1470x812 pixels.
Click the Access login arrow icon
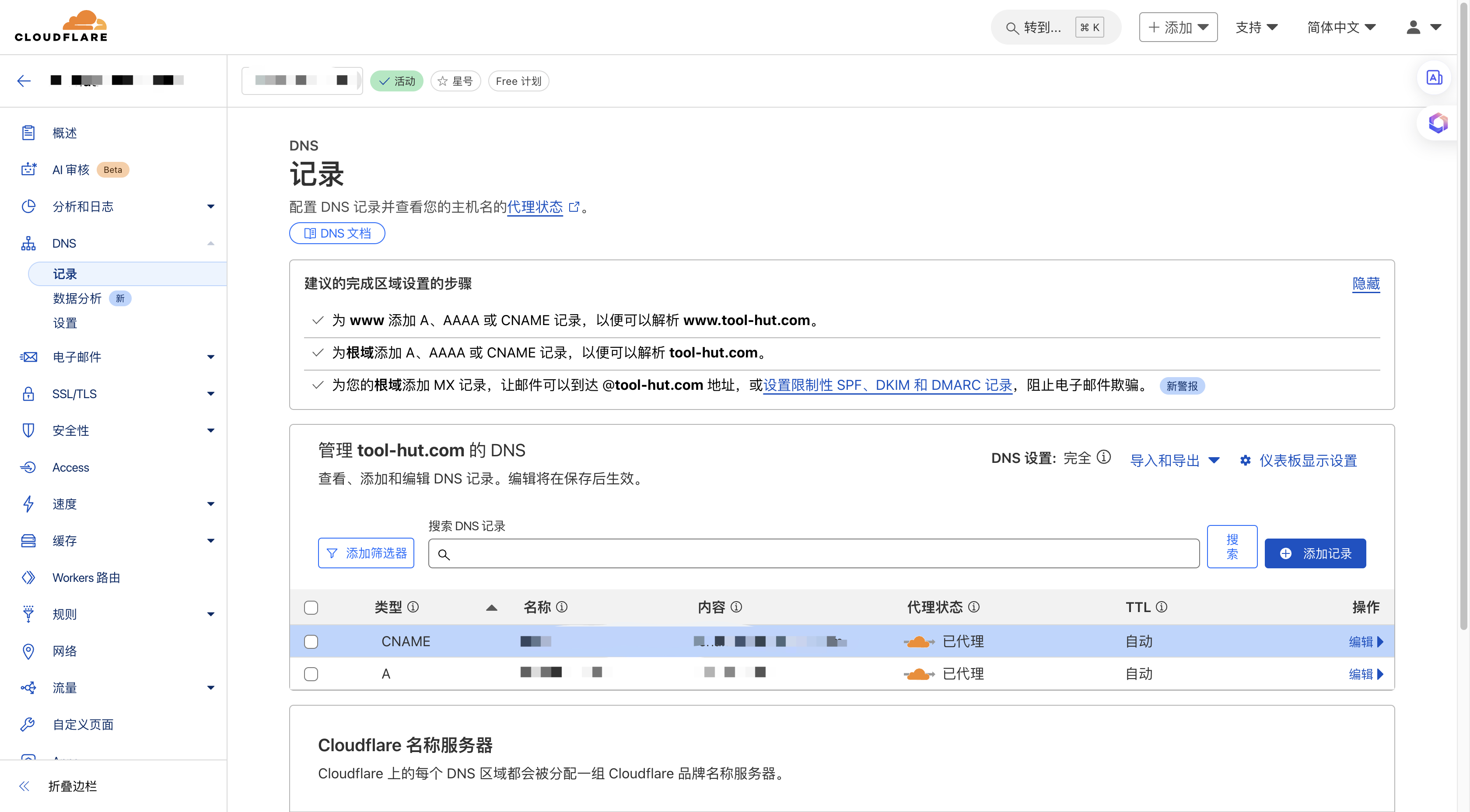coord(28,467)
